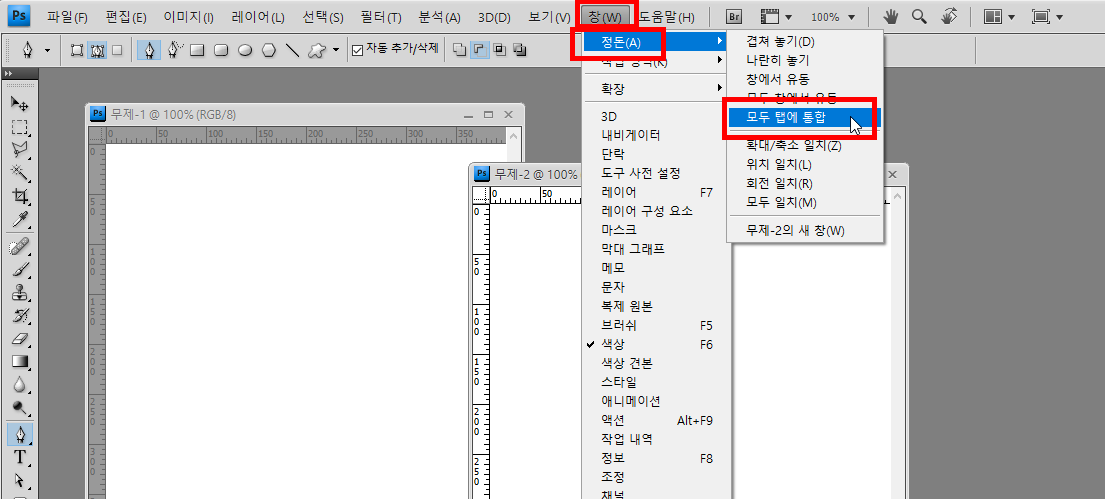Select the Eyedropper tool
This screenshot has height=499, width=1105.
pyautogui.click(x=20, y=220)
